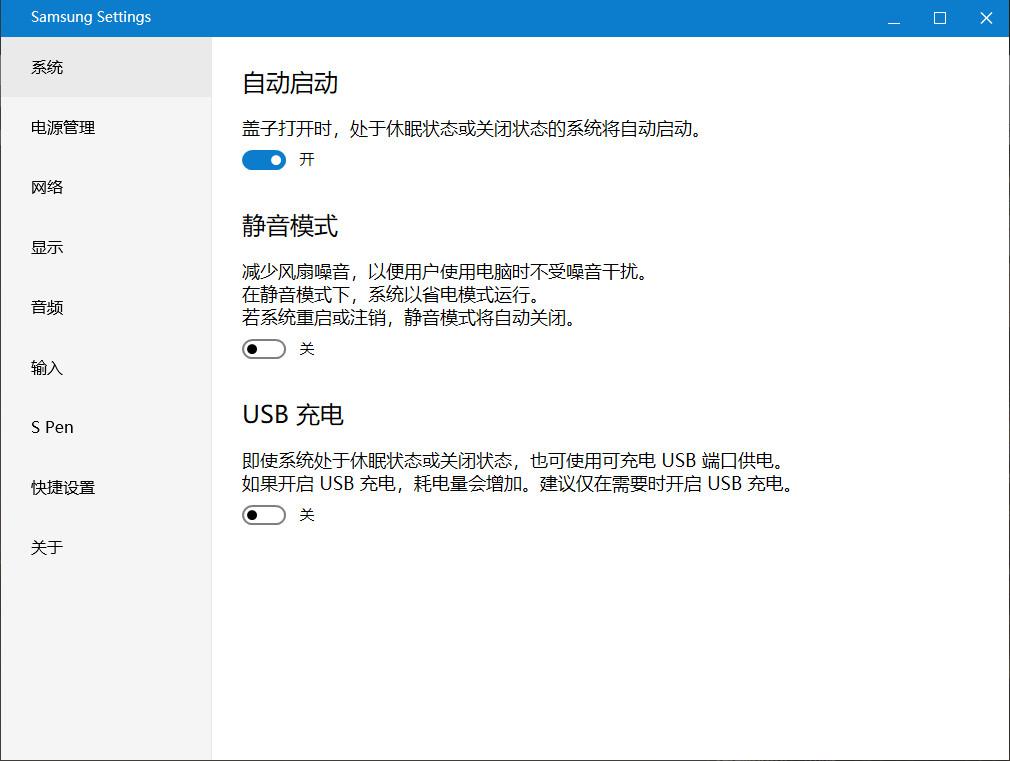This screenshot has height=761, width=1010.
Task: Maximize the Samsung Settings window
Action: point(938,17)
